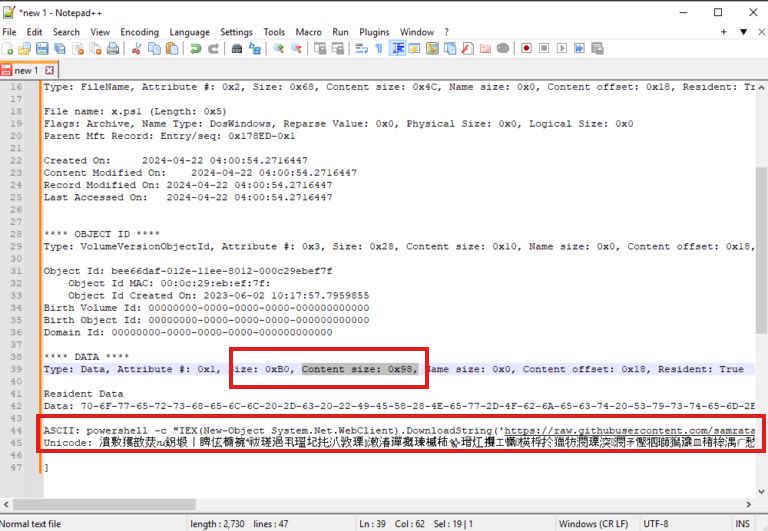Open the User Defined Language icon

414,48
